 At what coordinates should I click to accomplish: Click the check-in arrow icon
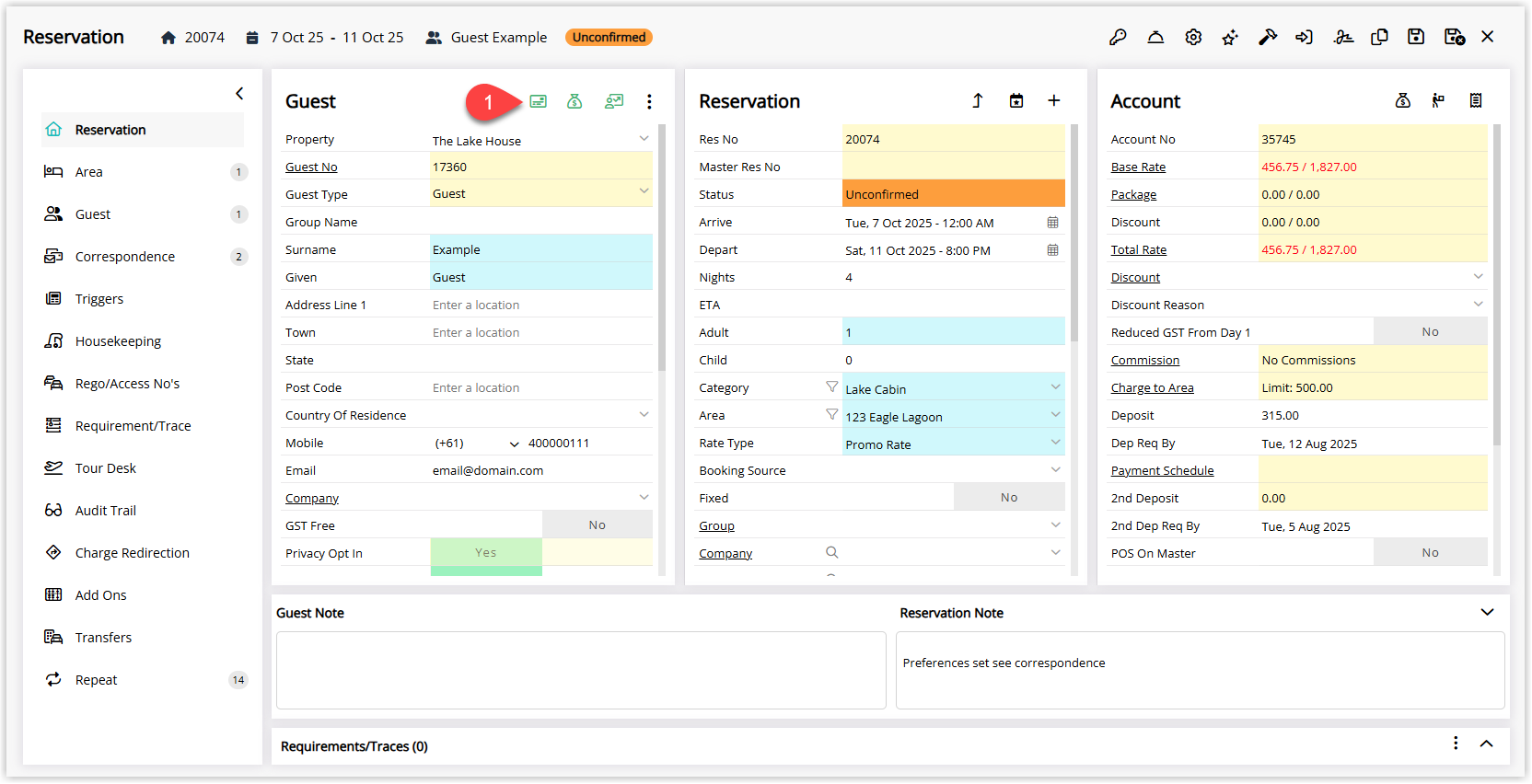1305,37
